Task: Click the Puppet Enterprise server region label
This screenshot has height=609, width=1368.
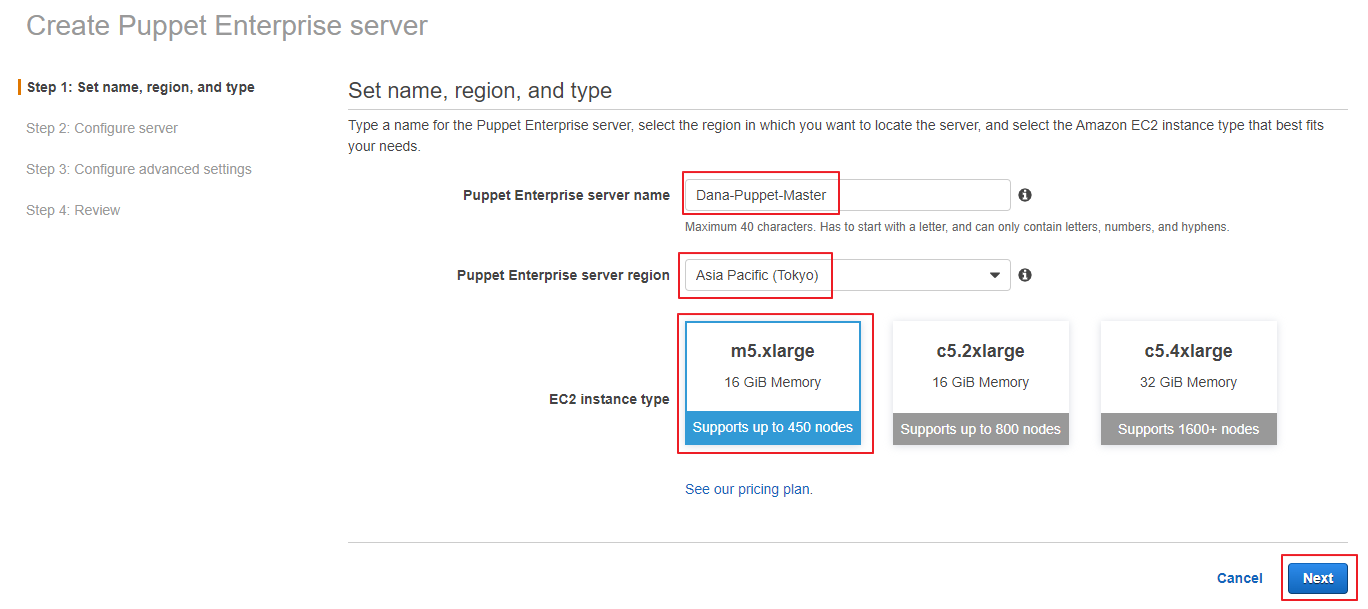Action: [563, 275]
